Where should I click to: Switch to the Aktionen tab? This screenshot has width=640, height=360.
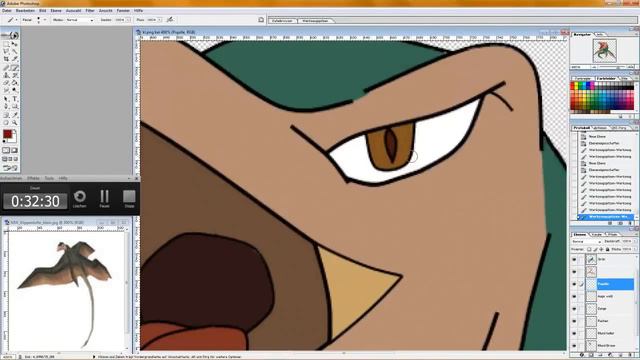point(601,128)
